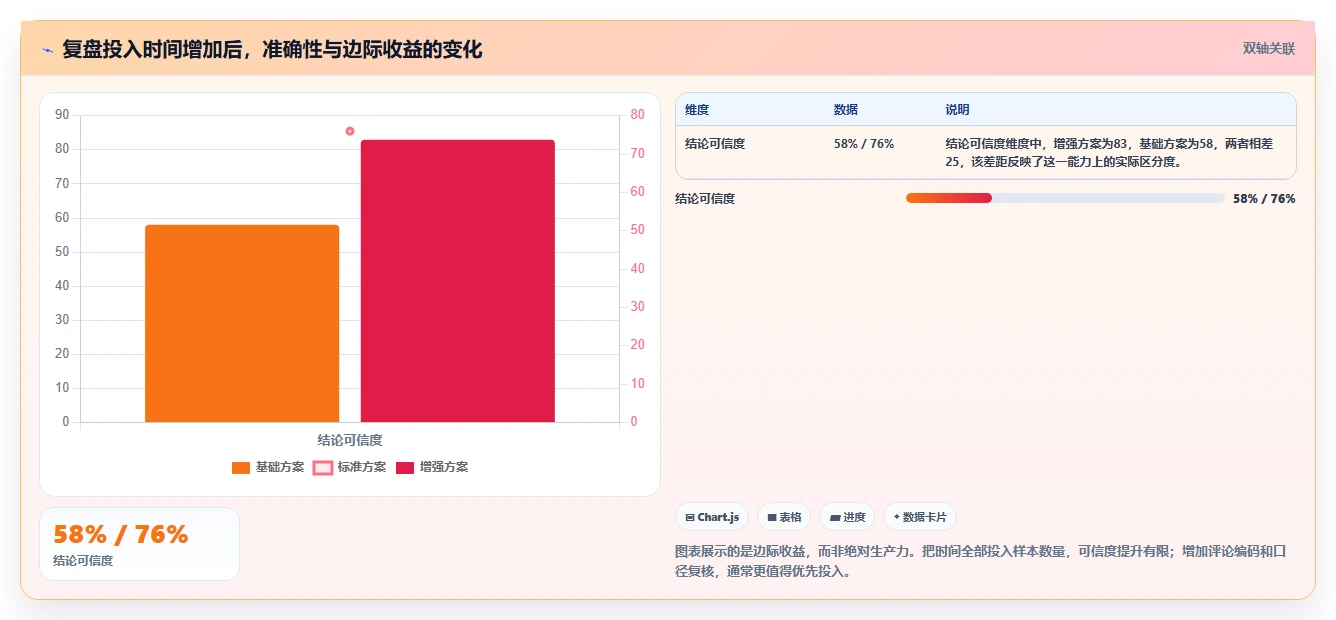Select the 进度 tag
Image resolution: width=1336 pixels, height=620 pixels.
click(847, 517)
